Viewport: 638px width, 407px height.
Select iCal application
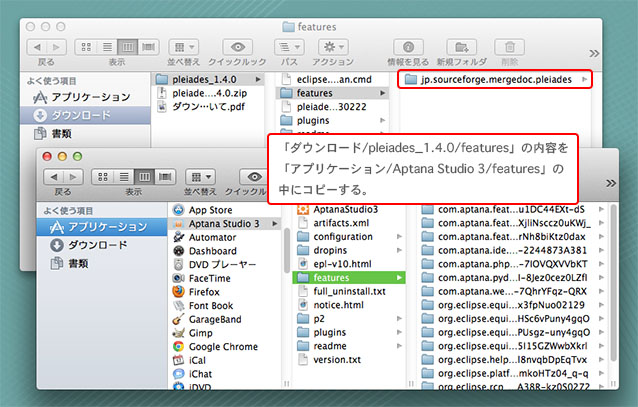pyautogui.click(x=225, y=360)
